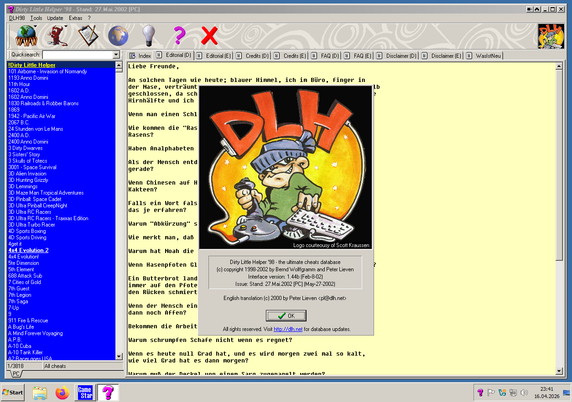Click the light bulb toolbar icon
Screen dimensions: 572x402
pyautogui.click(x=148, y=36)
